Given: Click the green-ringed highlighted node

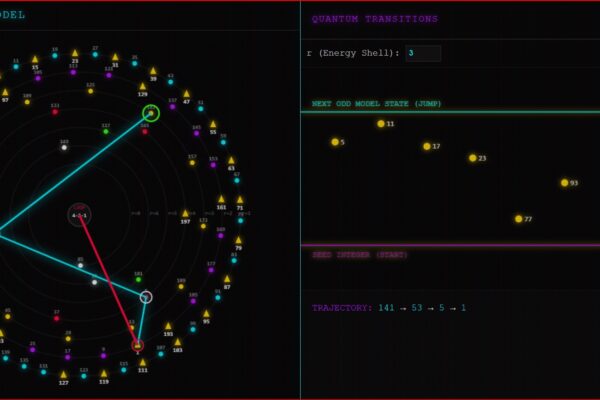Looking at the screenshot, I should tap(151, 113).
